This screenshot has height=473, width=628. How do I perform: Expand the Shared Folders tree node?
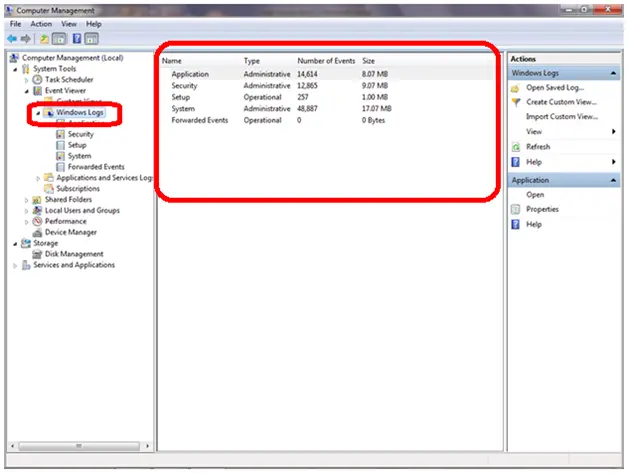point(27,200)
